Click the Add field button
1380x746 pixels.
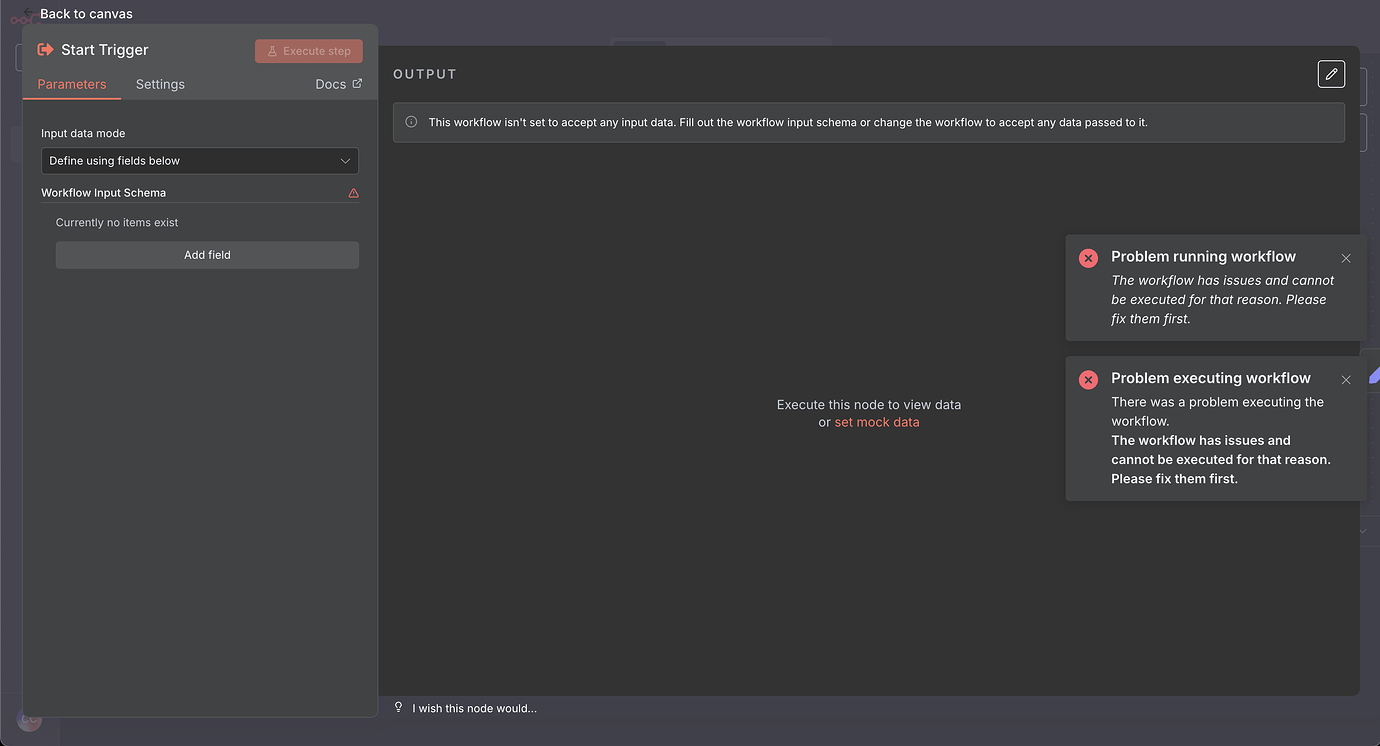click(207, 255)
